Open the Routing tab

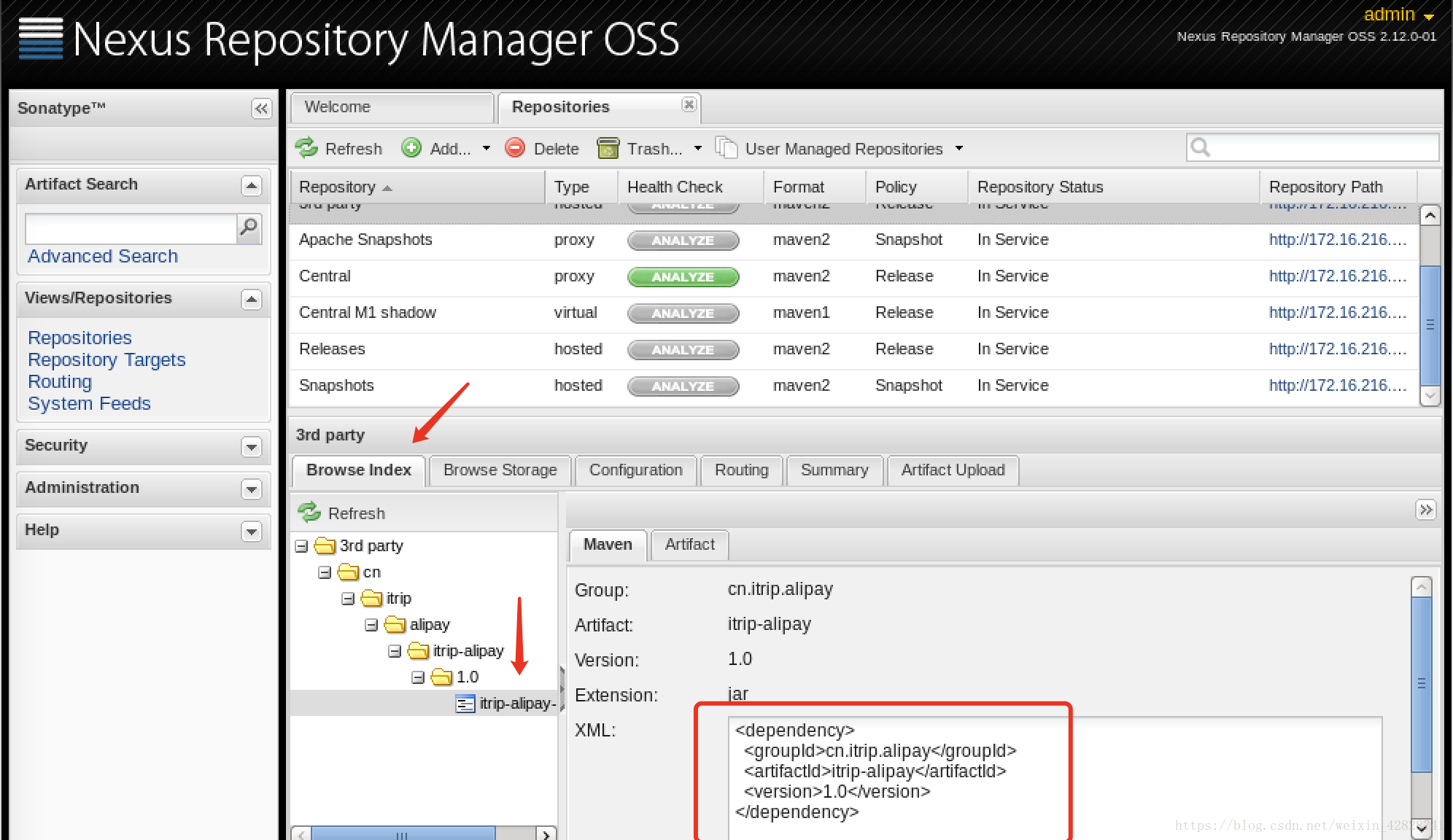point(741,470)
